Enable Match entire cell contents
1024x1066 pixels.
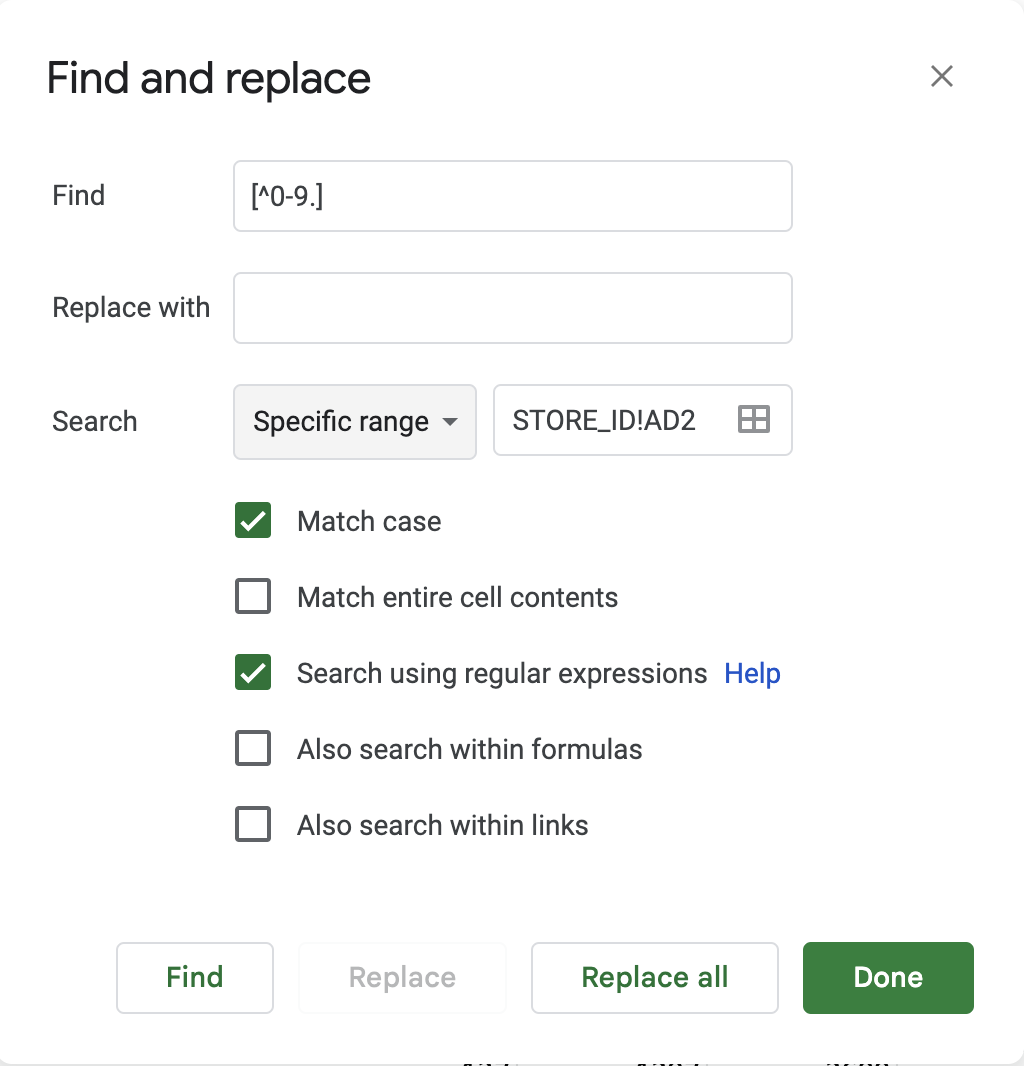pos(253,596)
